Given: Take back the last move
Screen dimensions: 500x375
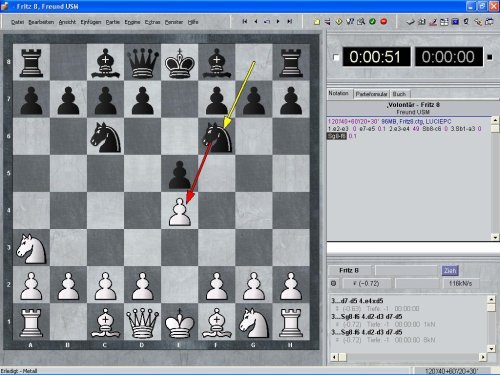Looking at the screenshot, I should 267,21.
